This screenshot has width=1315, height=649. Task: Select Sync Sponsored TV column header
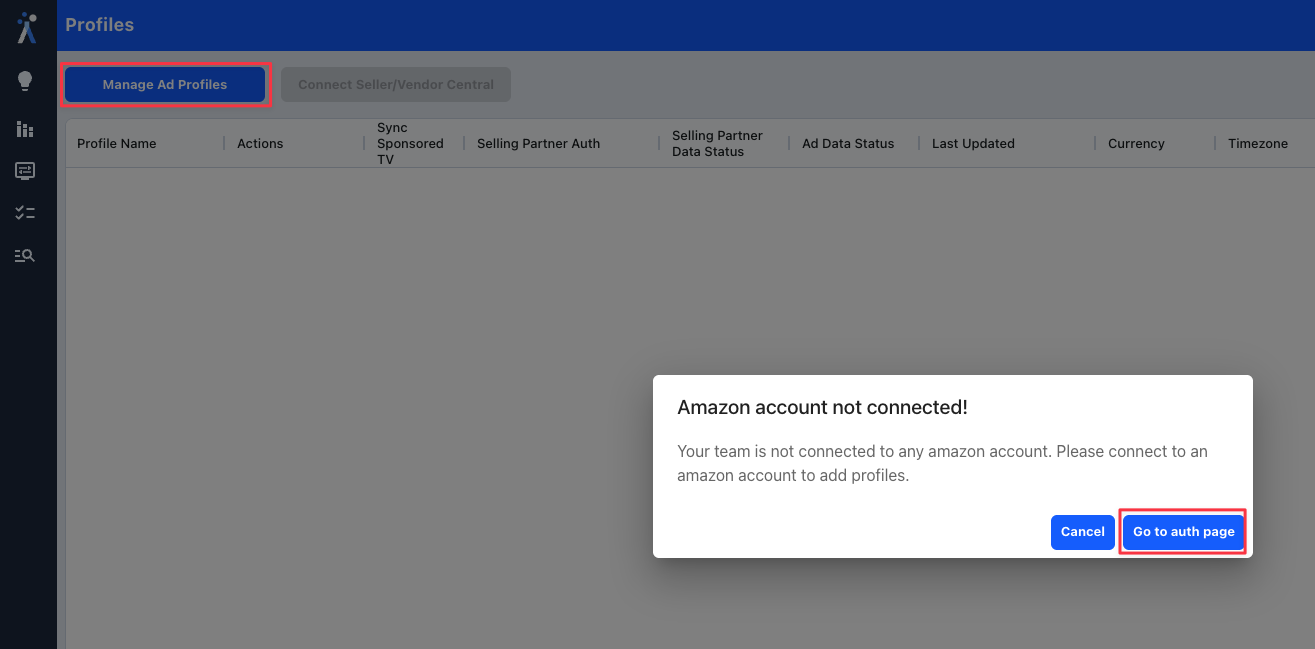(410, 144)
